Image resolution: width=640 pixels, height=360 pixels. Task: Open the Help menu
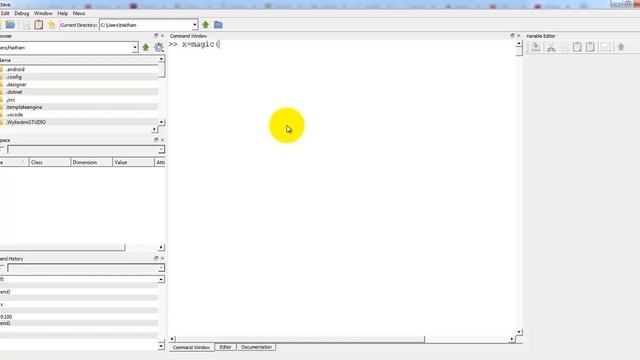[x=62, y=13]
